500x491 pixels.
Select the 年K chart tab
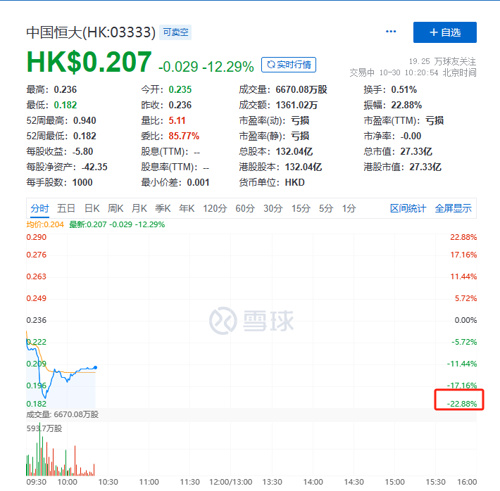coord(187,209)
